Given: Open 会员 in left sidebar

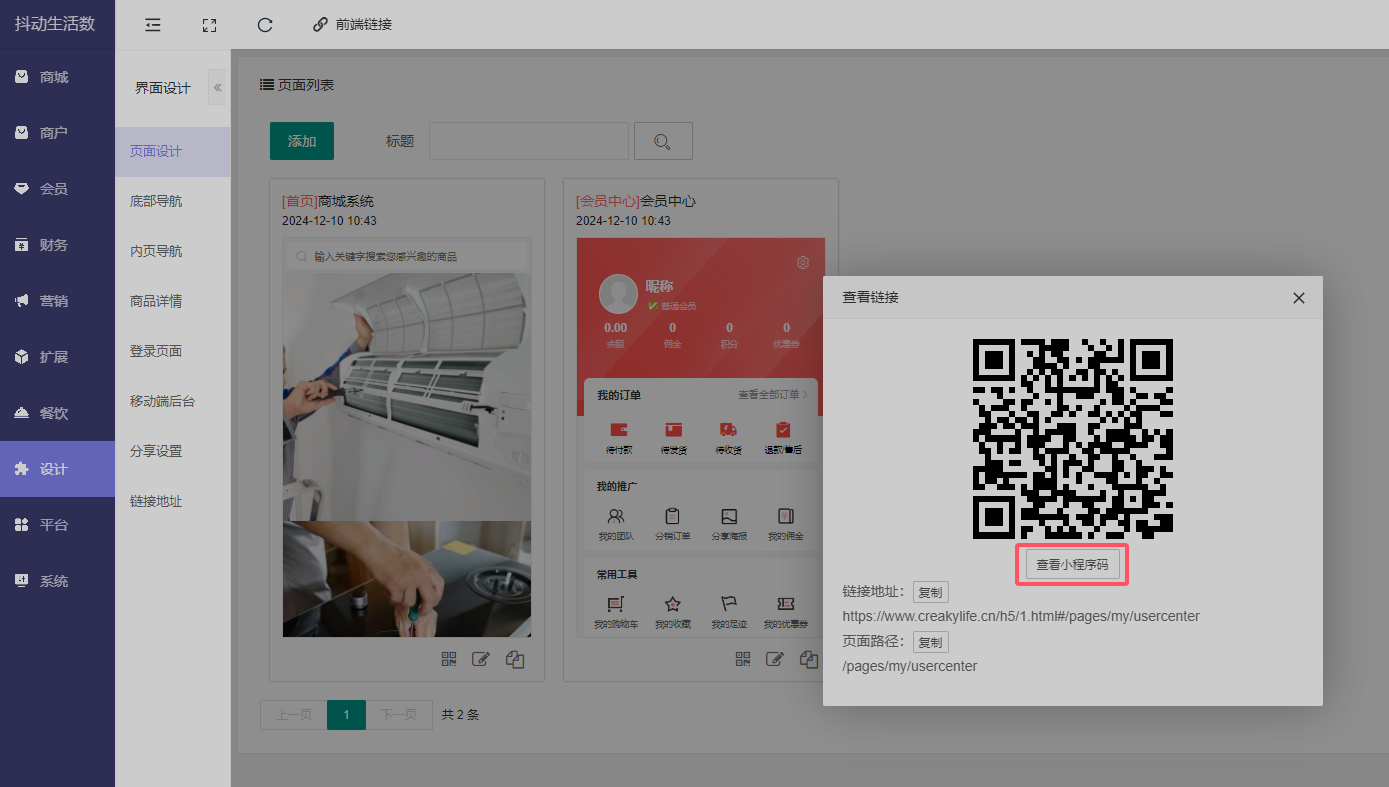Looking at the screenshot, I should coord(57,189).
